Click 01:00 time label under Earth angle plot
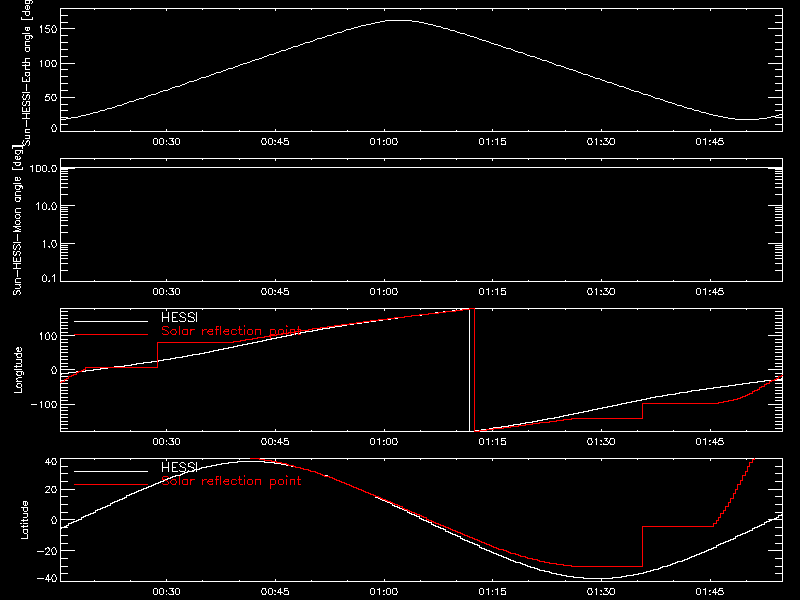800x600 pixels. click(384, 141)
